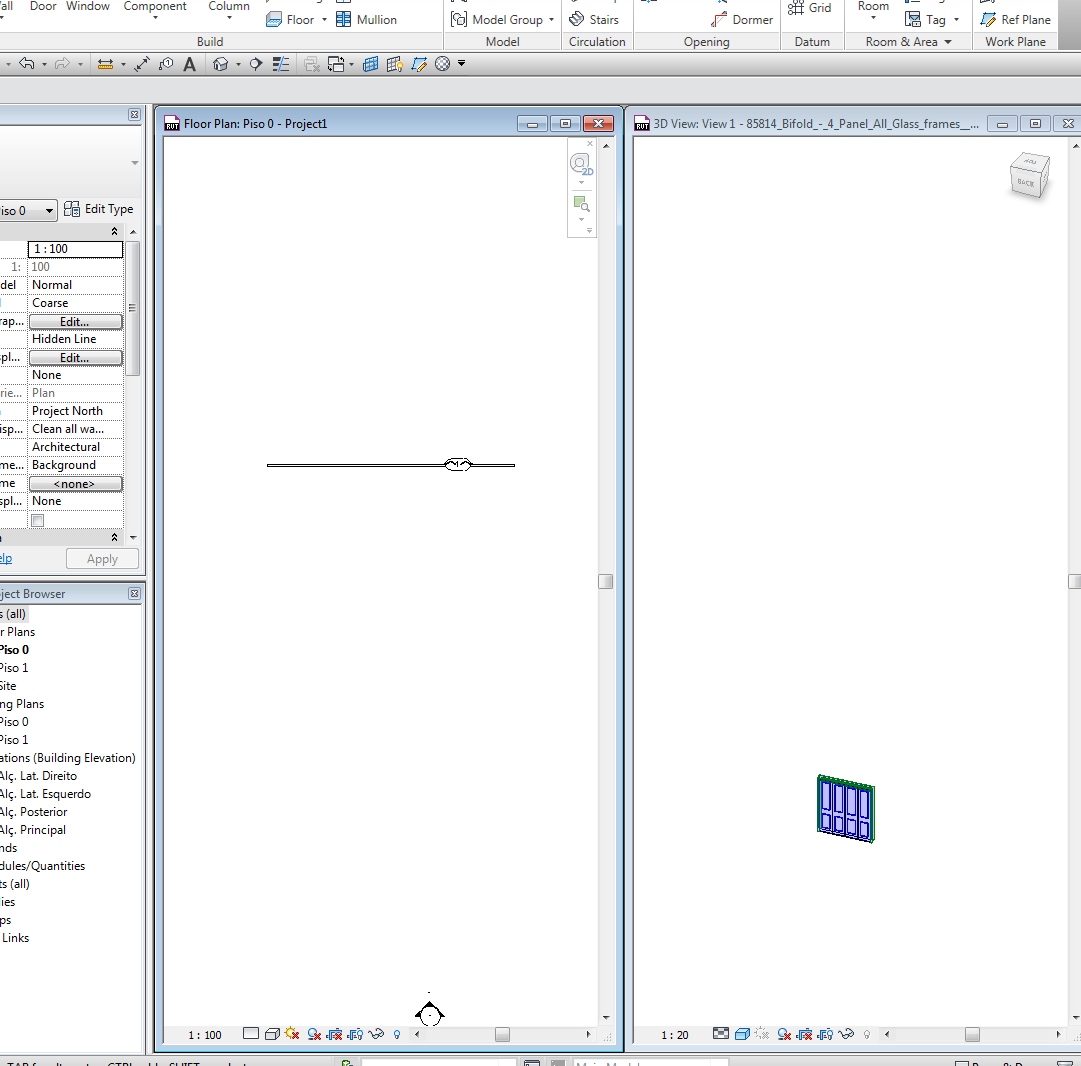The image size is (1081, 1066).
Task: Click the Edit Type button
Action: 98,209
